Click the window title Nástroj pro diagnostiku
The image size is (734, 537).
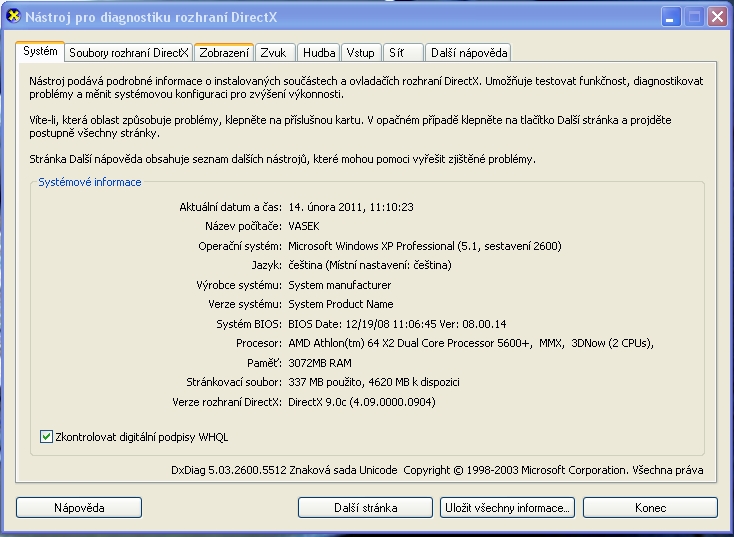click(x=151, y=17)
